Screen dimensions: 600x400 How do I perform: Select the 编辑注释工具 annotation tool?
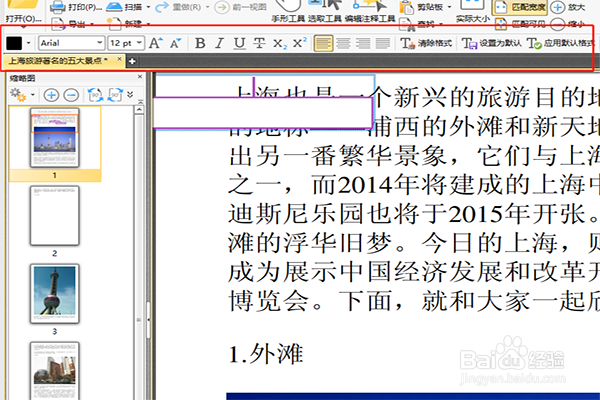click(370, 11)
